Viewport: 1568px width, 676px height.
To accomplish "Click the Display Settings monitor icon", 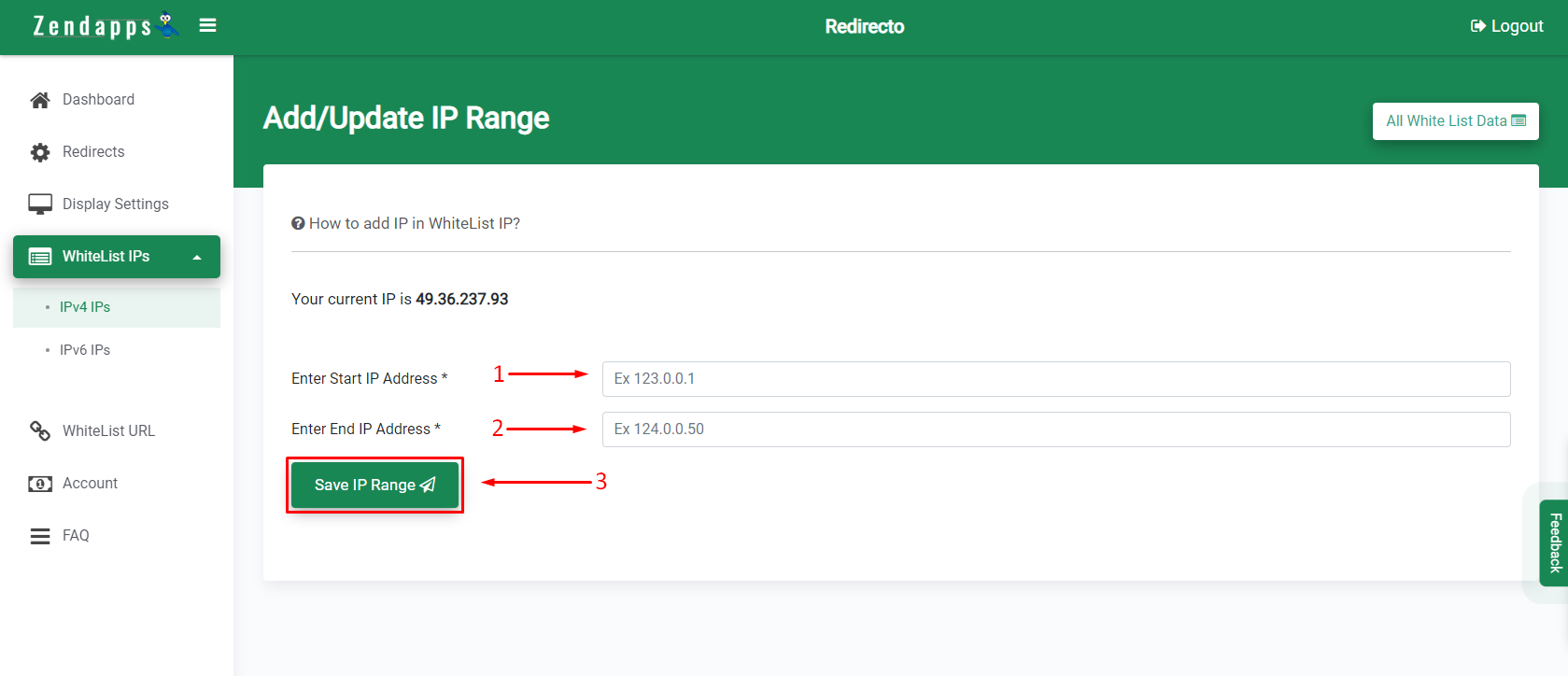I will point(40,204).
